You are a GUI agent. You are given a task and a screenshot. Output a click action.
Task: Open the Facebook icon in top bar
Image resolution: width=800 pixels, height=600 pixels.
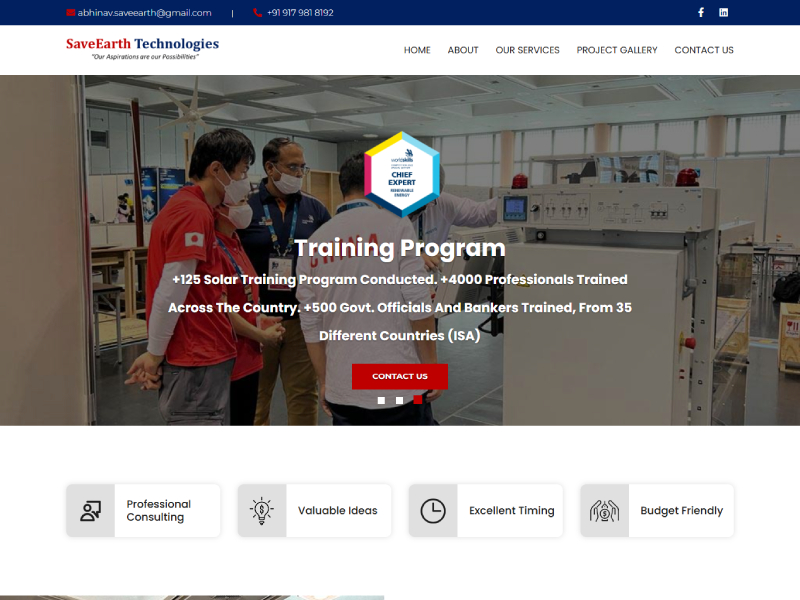[x=700, y=13]
